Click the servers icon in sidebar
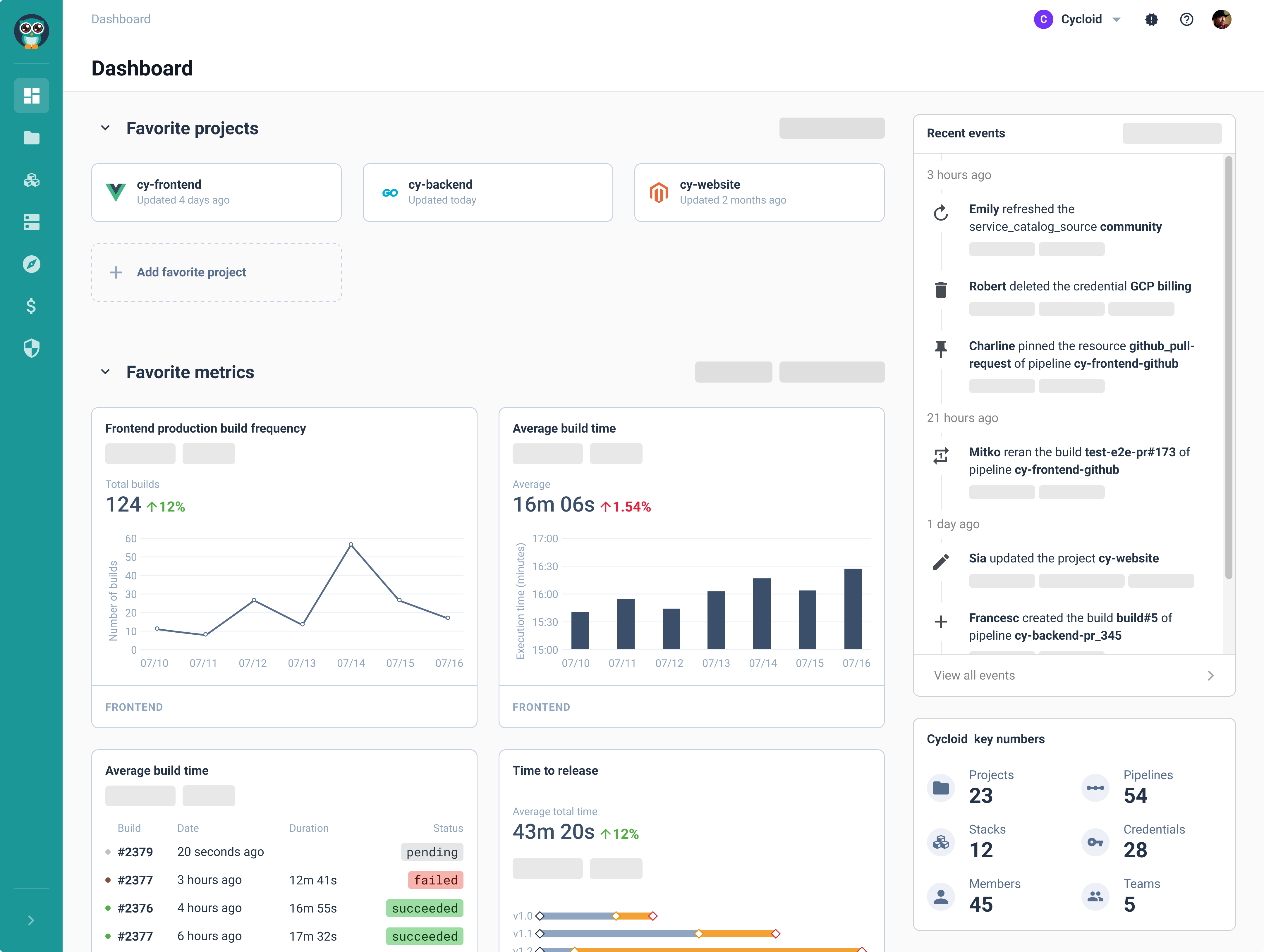This screenshot has width=1264, height=952. [31, 222]
